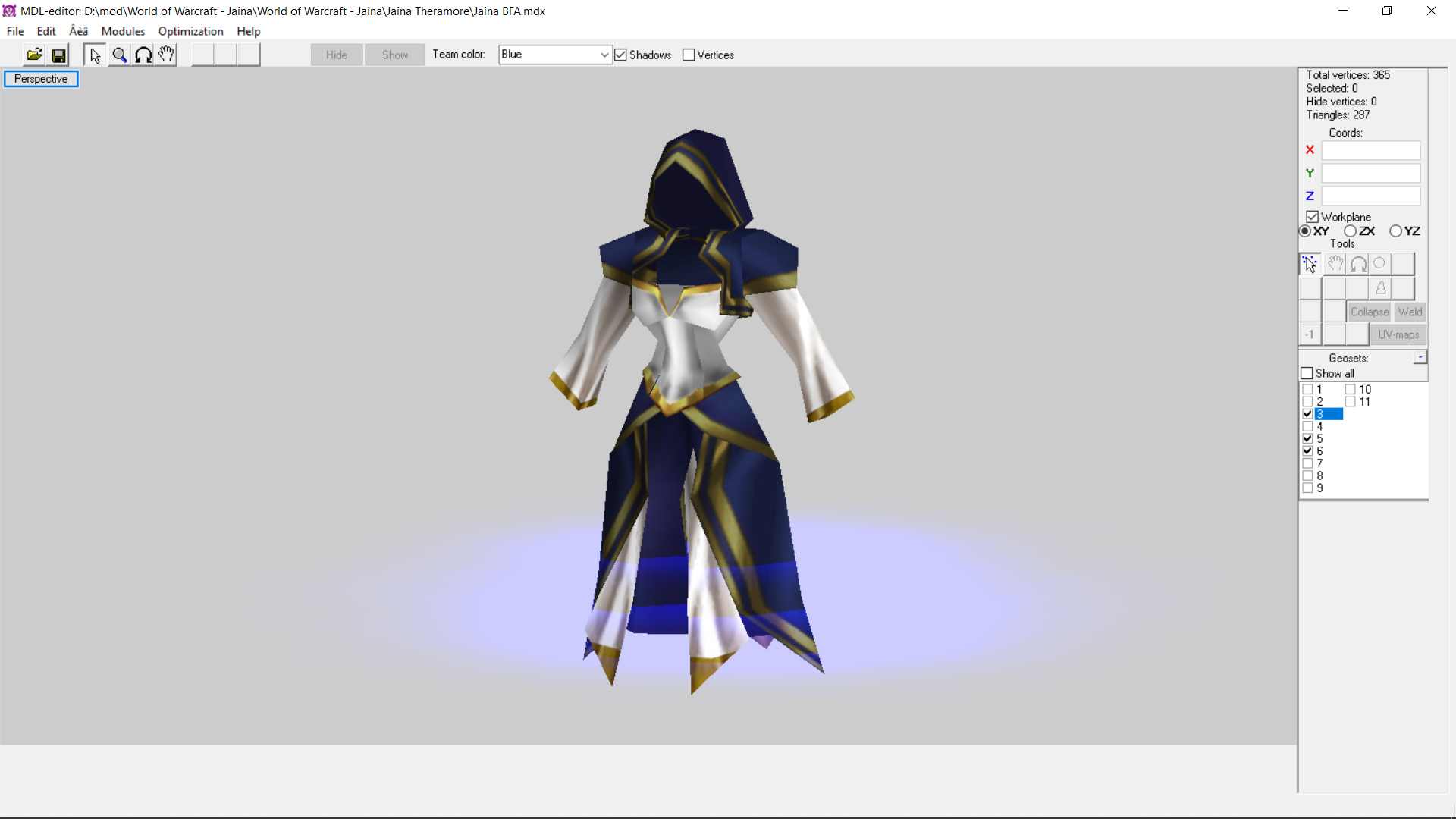Click the Y coordinate input field
Viewport: 1456px width, 819px height.
point(1370,173)
